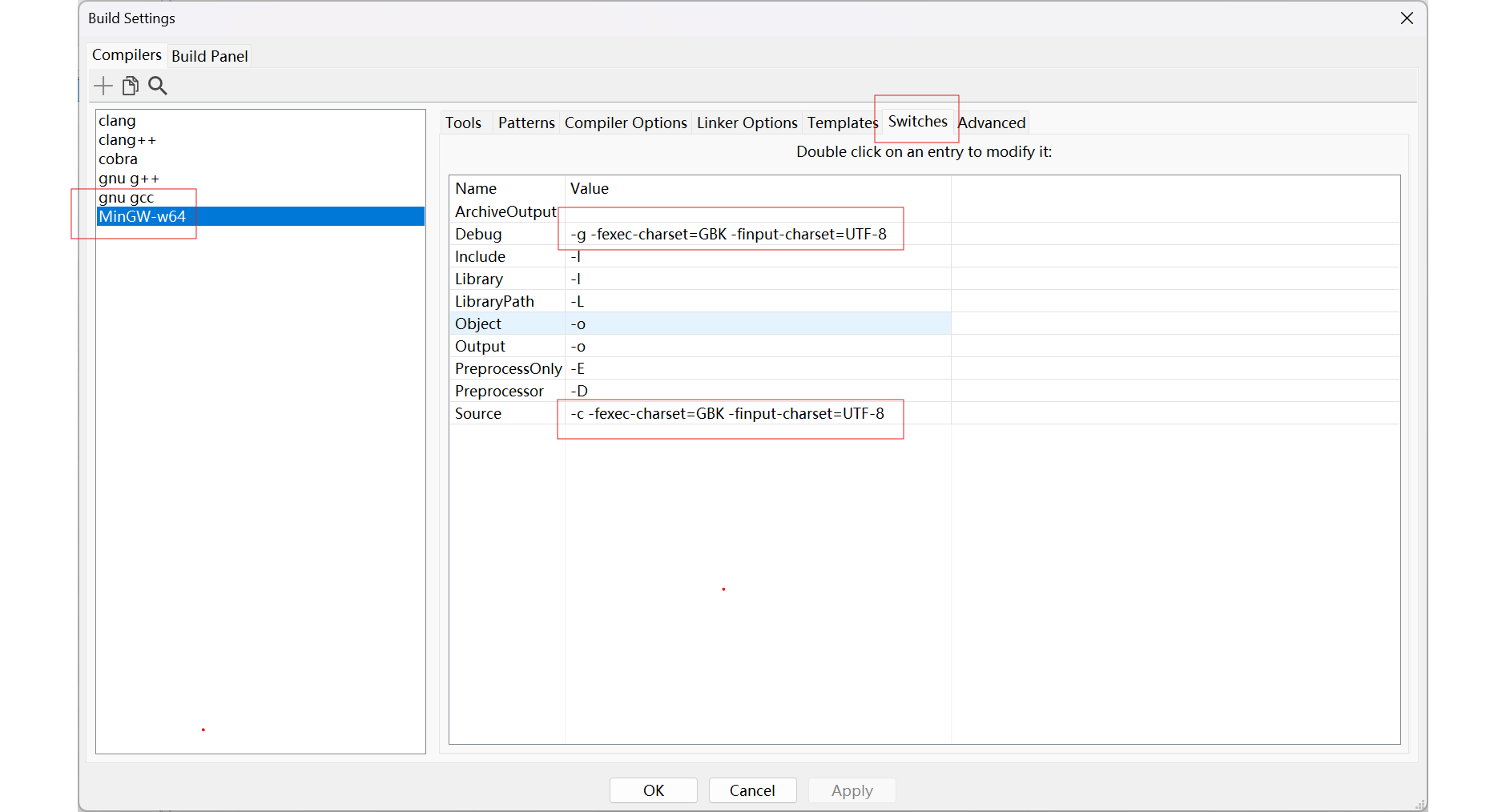
Task: Select the gnu gcc compiler
Action: [x=260, y=197]
